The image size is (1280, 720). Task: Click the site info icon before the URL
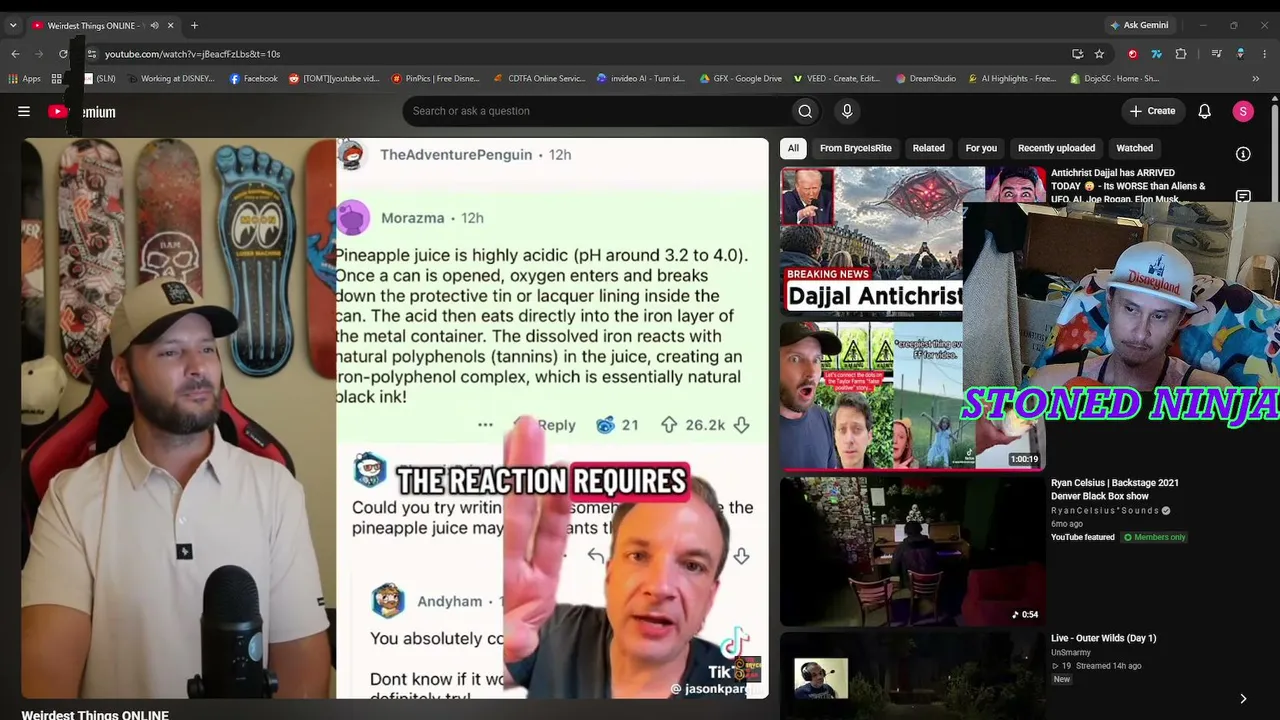click(91, 54)
